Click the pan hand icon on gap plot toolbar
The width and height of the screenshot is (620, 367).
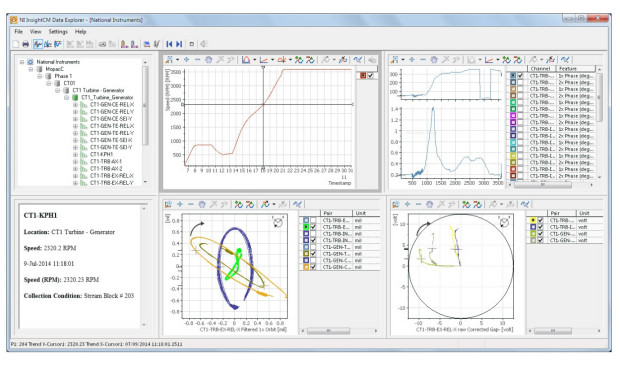pos(429,204)
